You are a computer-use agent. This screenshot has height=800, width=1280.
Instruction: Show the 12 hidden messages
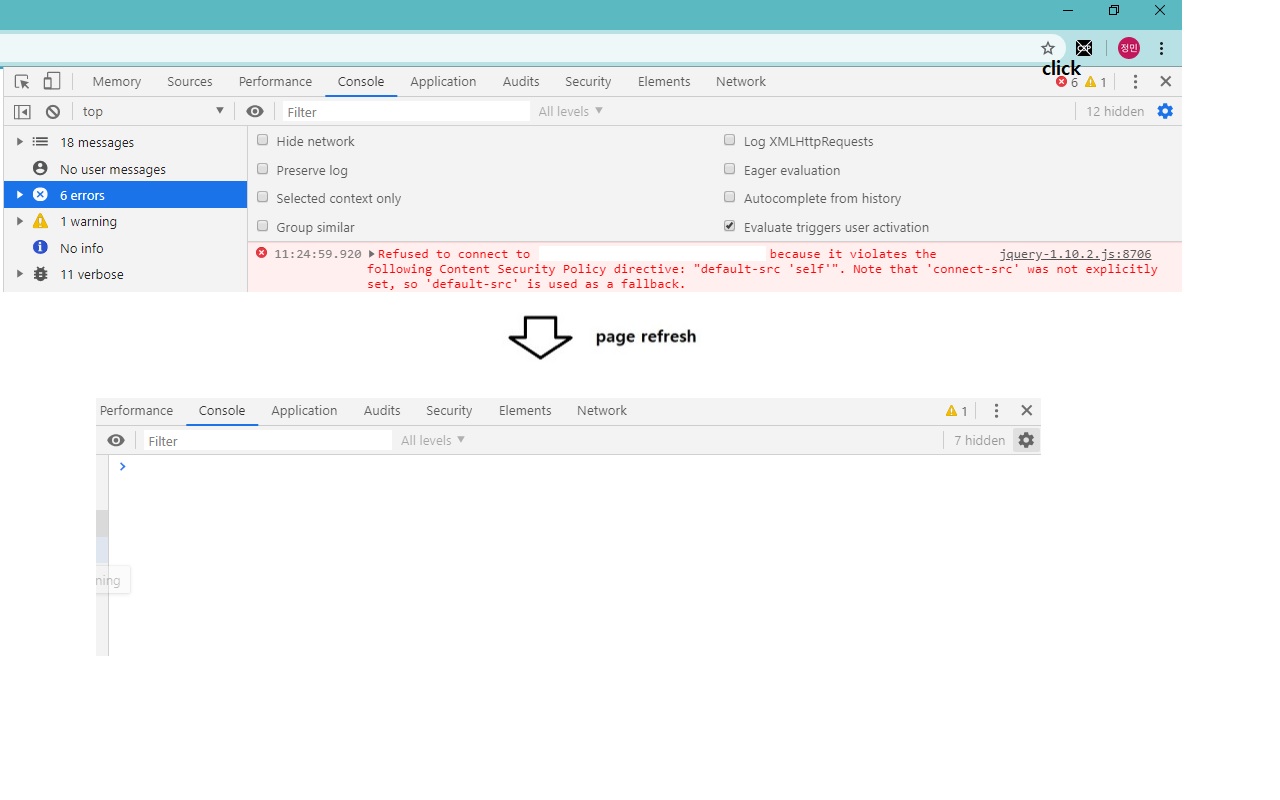click(1113, 111)
